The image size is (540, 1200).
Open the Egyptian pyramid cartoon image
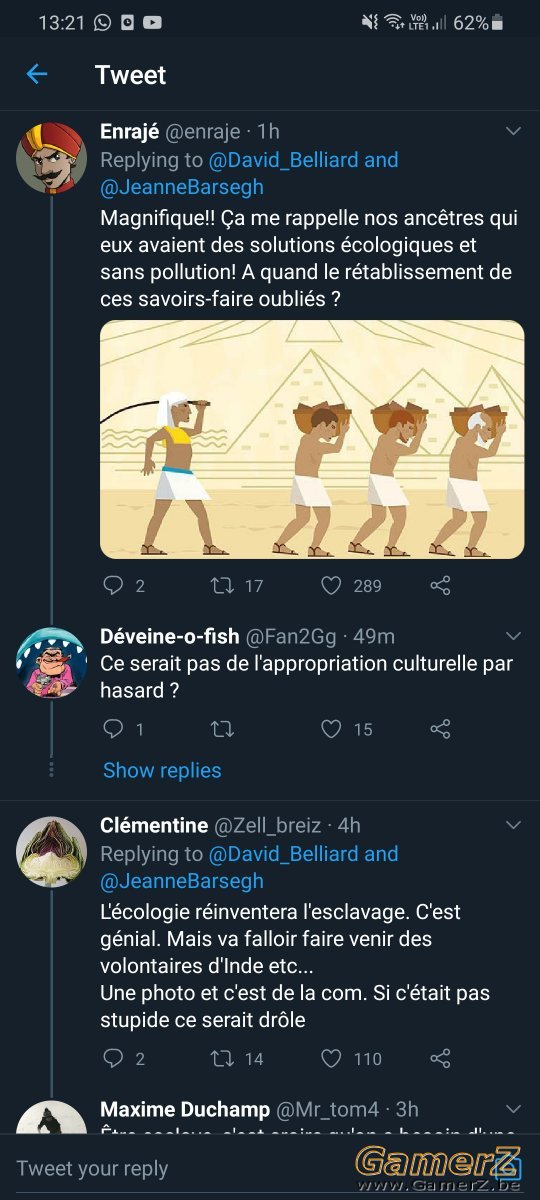pyautogui.click(x=312, y=439)
